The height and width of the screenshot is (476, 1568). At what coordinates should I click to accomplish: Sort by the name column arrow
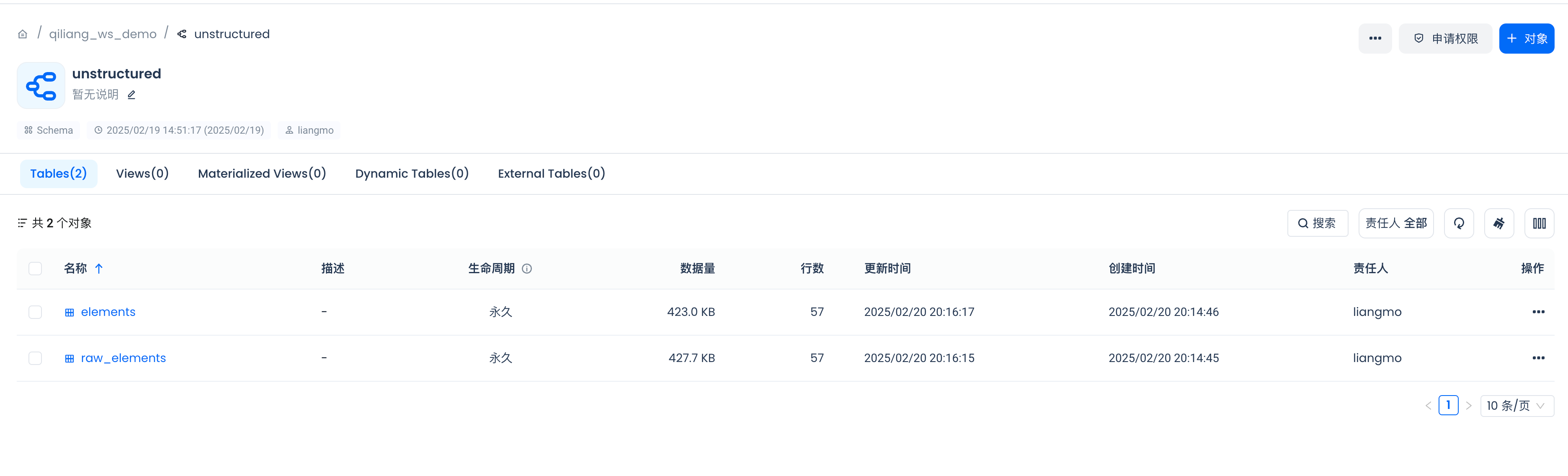coord(98,269)
